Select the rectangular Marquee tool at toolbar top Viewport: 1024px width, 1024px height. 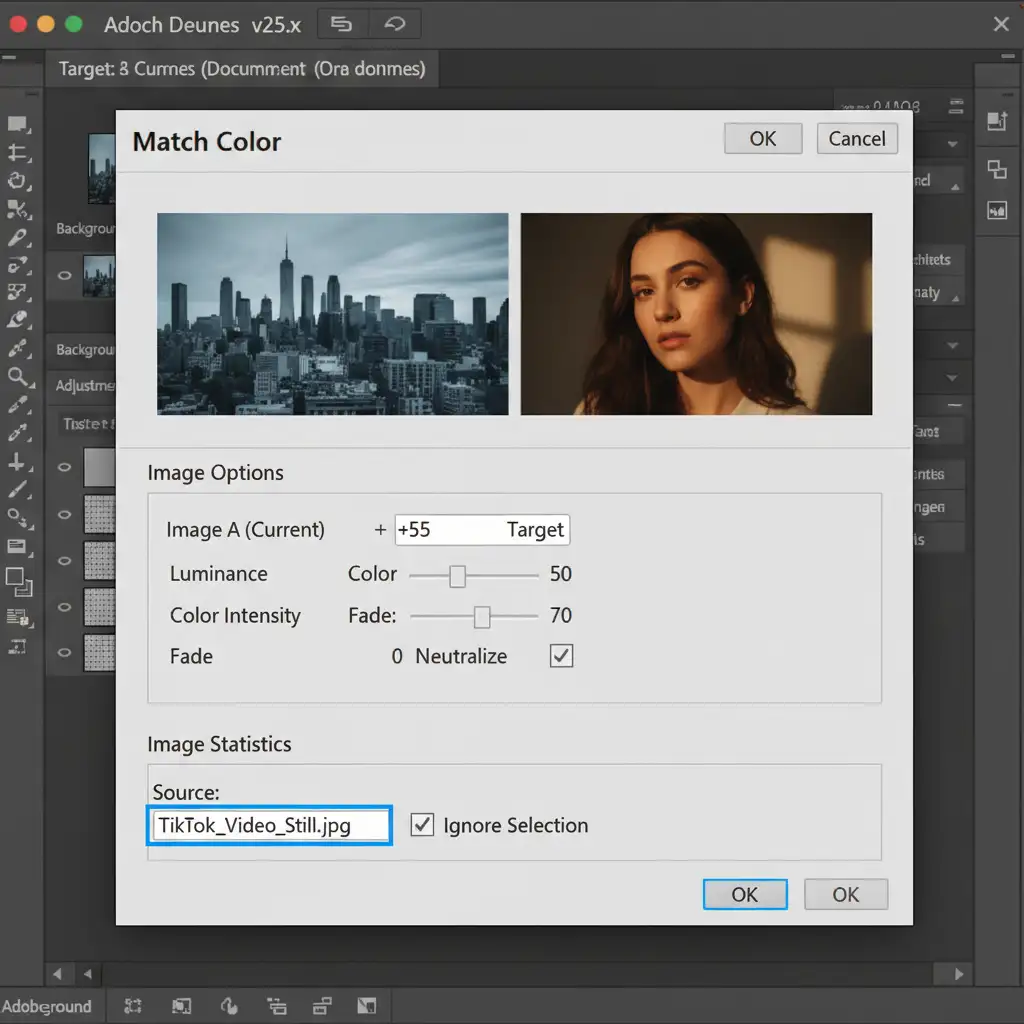click(x=17, y=125)
